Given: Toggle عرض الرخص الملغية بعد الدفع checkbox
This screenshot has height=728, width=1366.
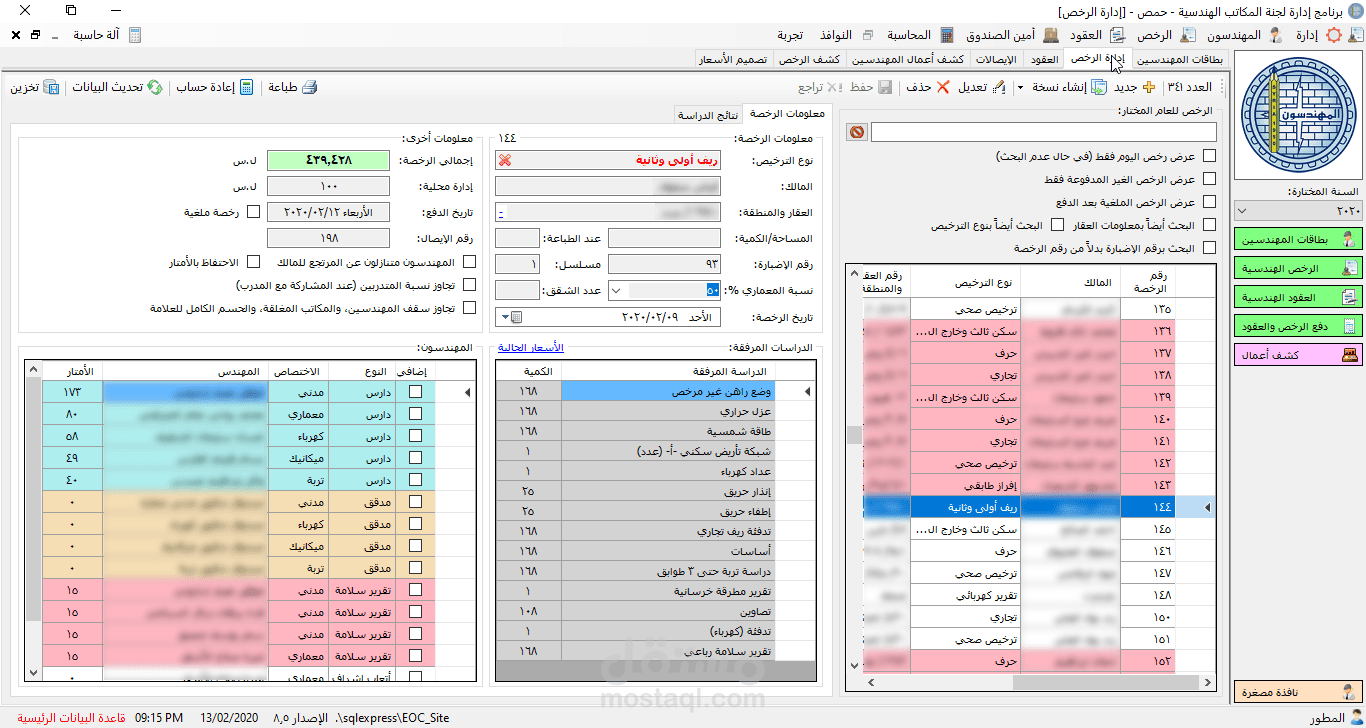Looking at the screenshot, I should tap(1209, 202).
